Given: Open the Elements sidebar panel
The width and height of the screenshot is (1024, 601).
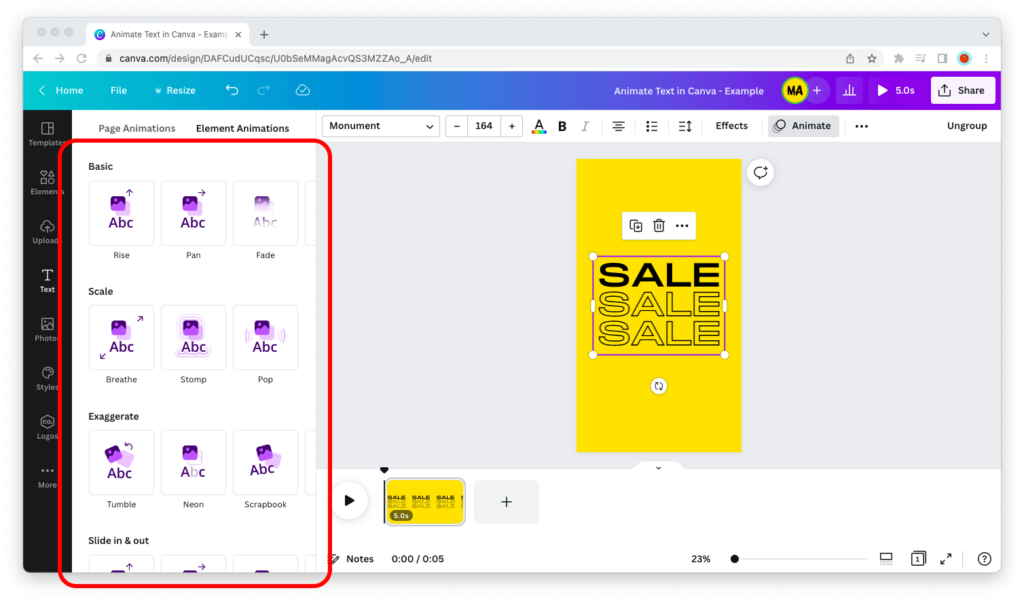Looking at the screenshot, I should click(x=47, y=183).
